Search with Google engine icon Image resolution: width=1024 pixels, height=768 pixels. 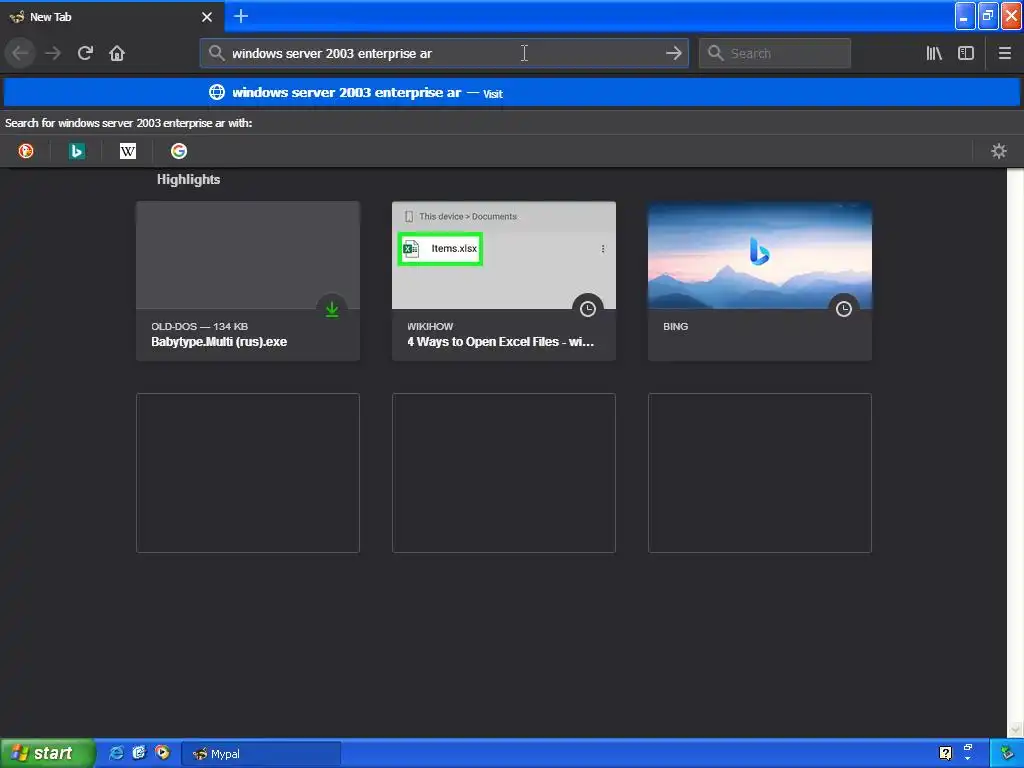[178, 152]
